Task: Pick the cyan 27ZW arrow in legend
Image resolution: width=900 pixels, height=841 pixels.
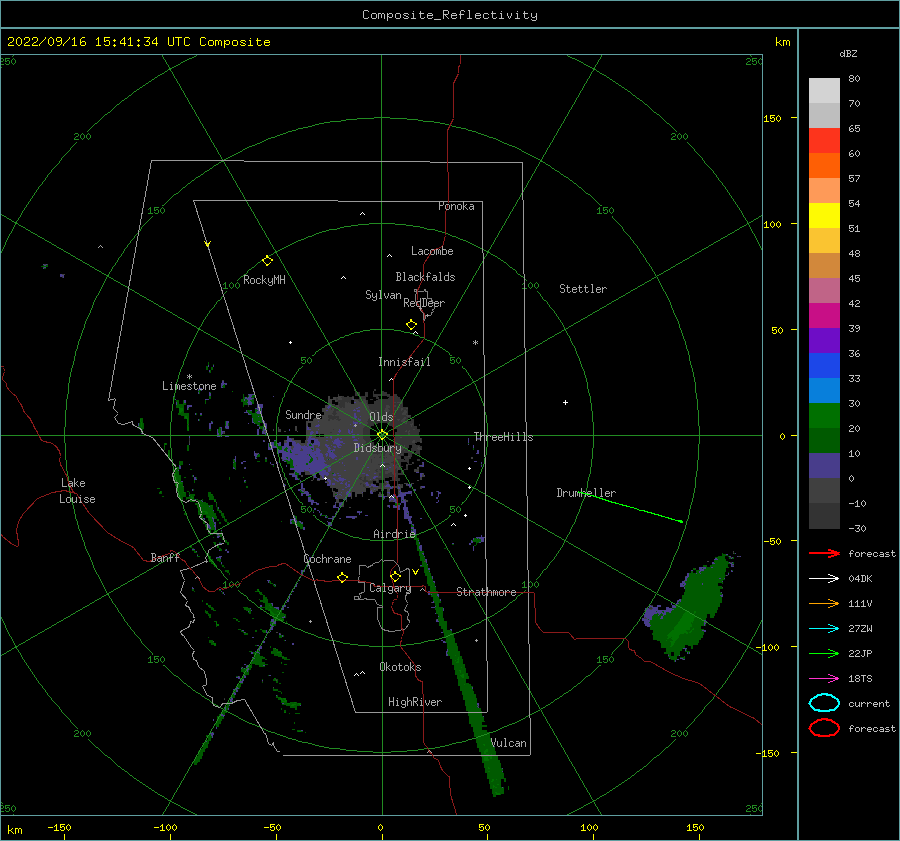Action: tap(824, 629)
